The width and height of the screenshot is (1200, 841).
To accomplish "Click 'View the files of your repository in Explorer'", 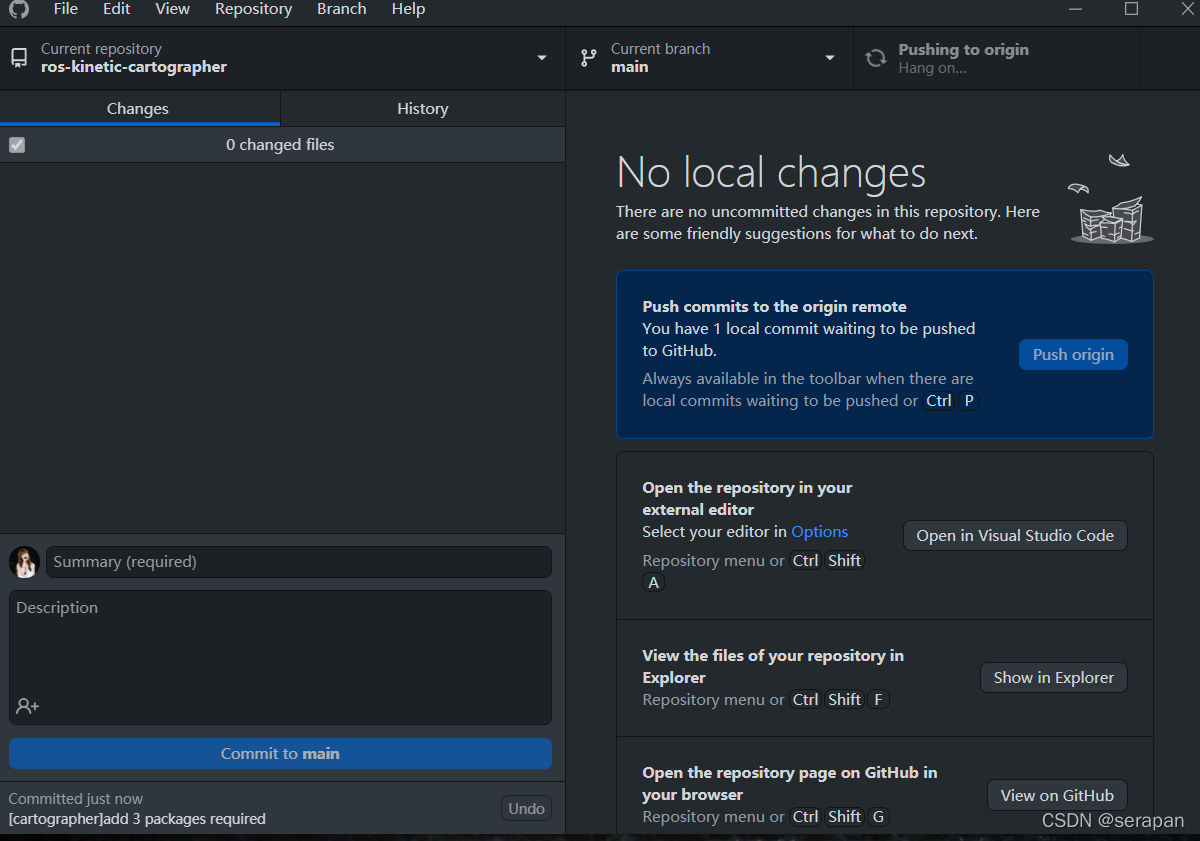I will tap(773, 667).
